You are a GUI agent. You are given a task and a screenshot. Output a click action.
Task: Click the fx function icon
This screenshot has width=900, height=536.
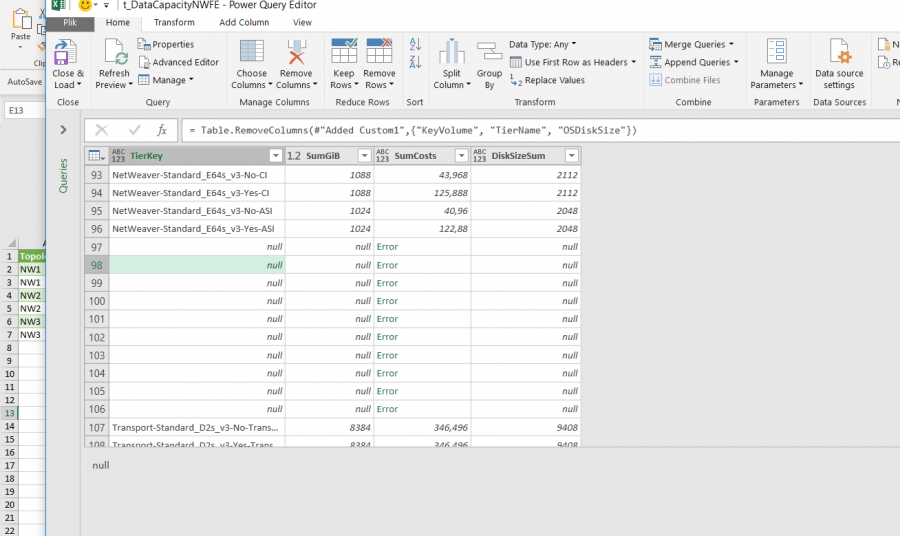coord(162,130)
